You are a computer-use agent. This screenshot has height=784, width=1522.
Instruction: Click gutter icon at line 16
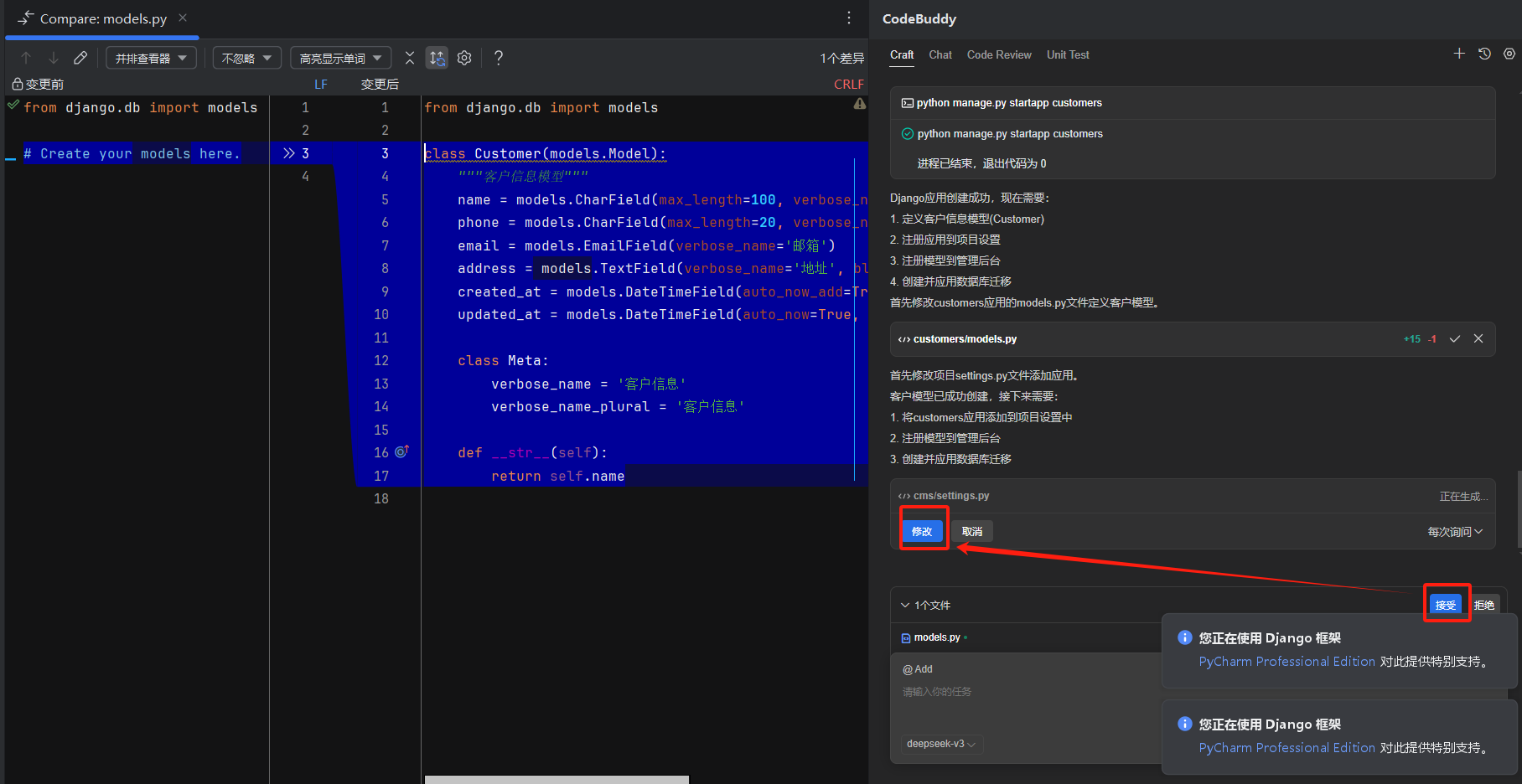[x=401, y=451]
